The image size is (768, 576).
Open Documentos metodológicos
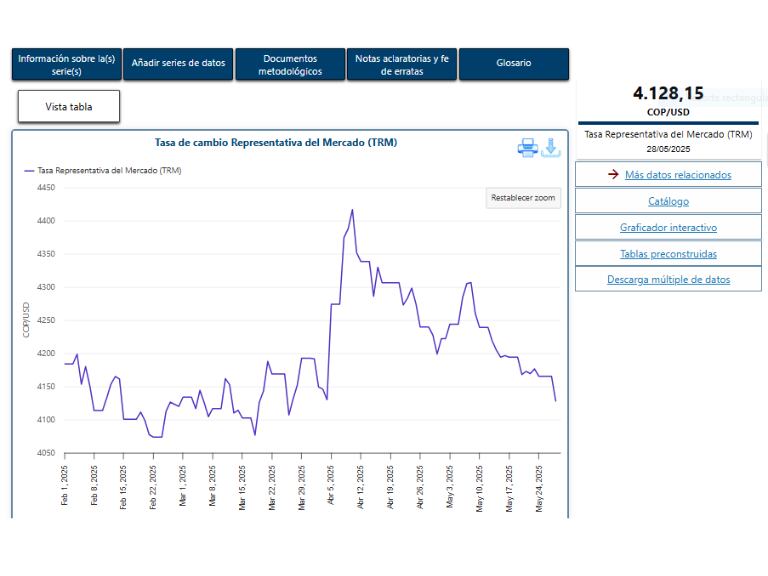290,65
